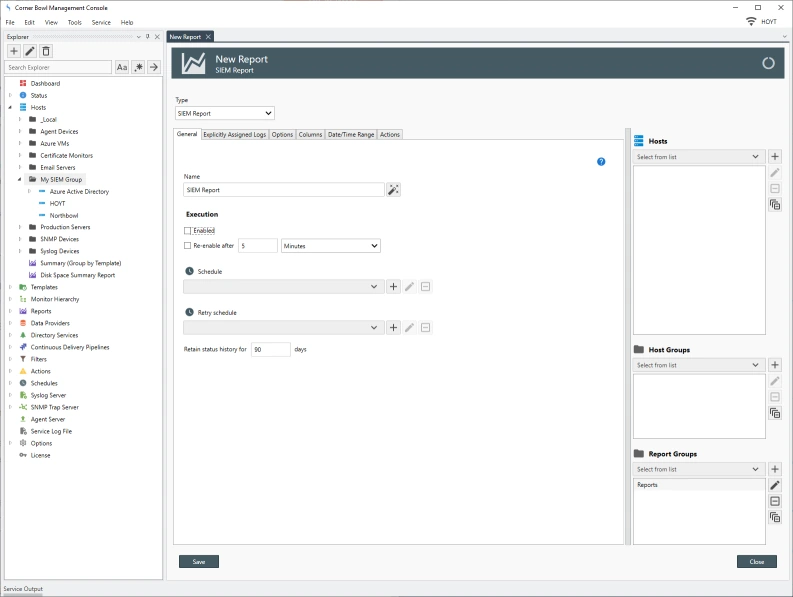
Task: Click the Re-enable after value field
Action: (258, 246)
